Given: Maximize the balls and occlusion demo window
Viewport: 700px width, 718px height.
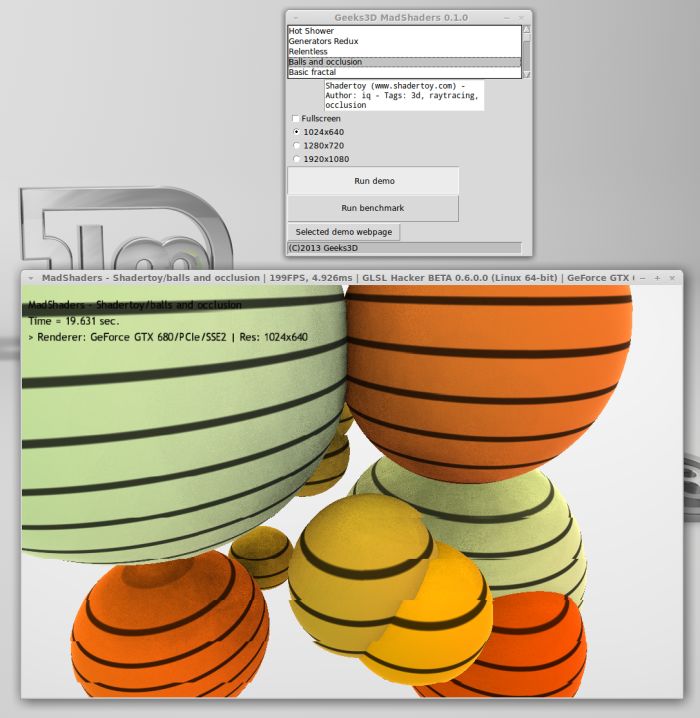Looking at the screenshot, I should 657,278.
